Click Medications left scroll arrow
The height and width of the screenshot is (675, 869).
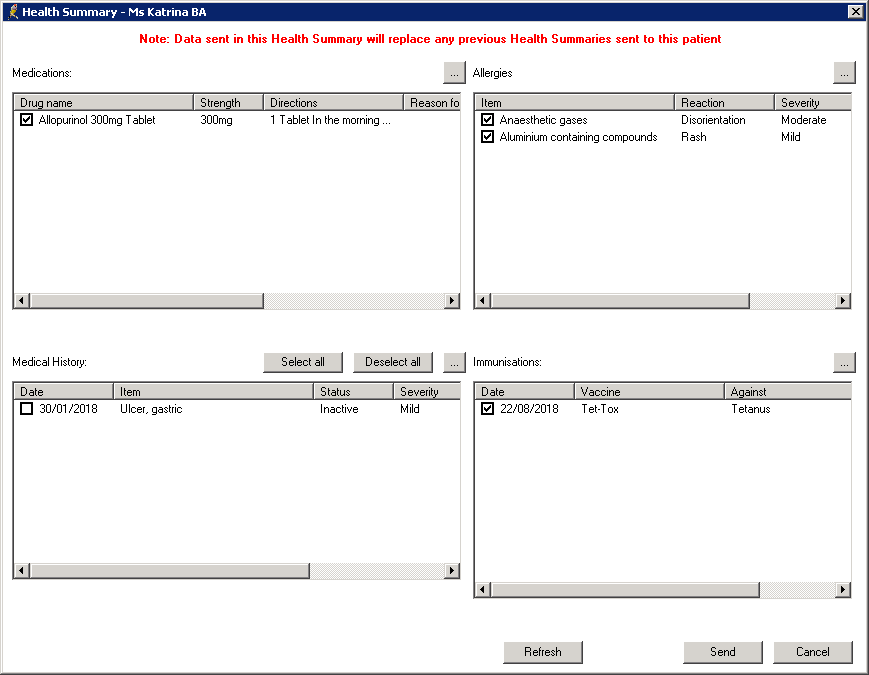point(22,301)
